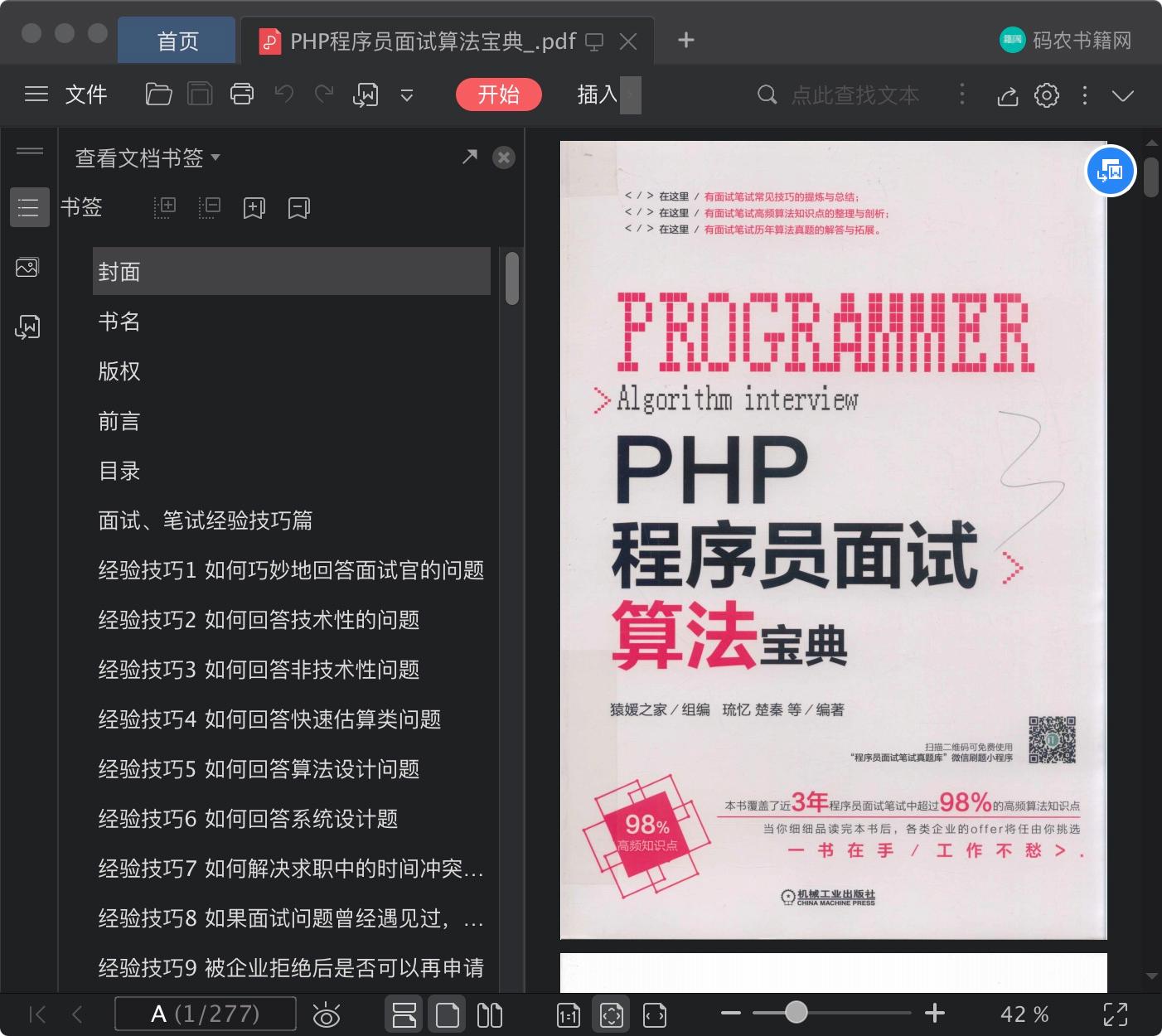Open 经验技巧2 如何回答技术性的问题
The width and height of the screenshot is (1162, 1036).
click(x=259, y=620)
